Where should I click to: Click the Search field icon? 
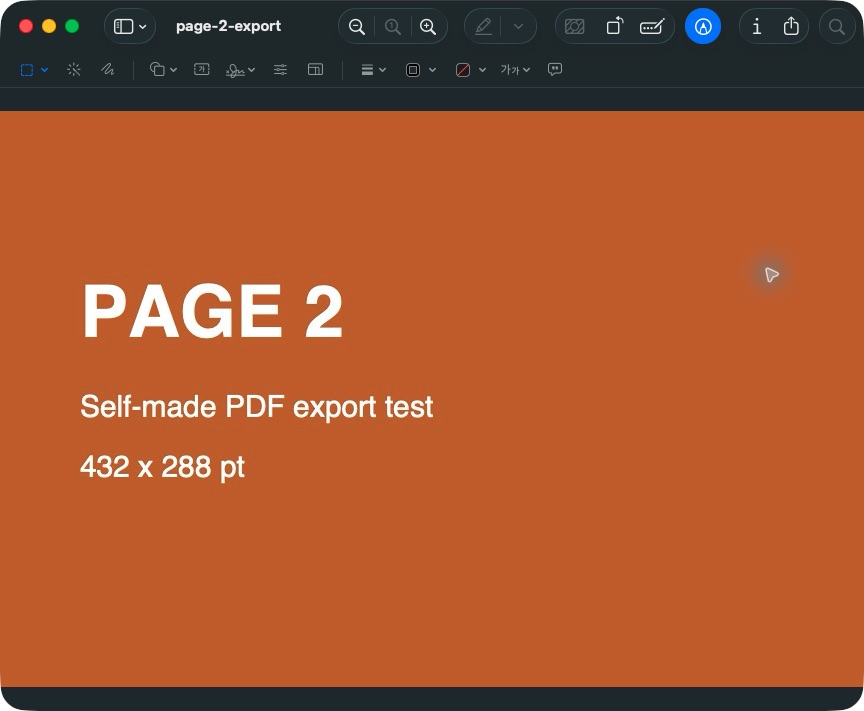coord(836,26)
